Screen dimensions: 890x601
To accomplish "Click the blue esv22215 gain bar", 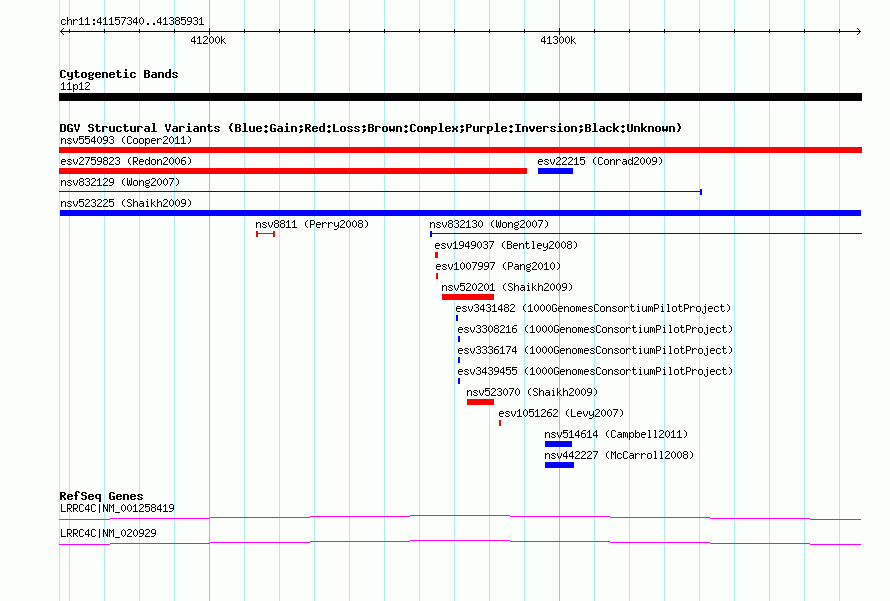I will 556,171.
